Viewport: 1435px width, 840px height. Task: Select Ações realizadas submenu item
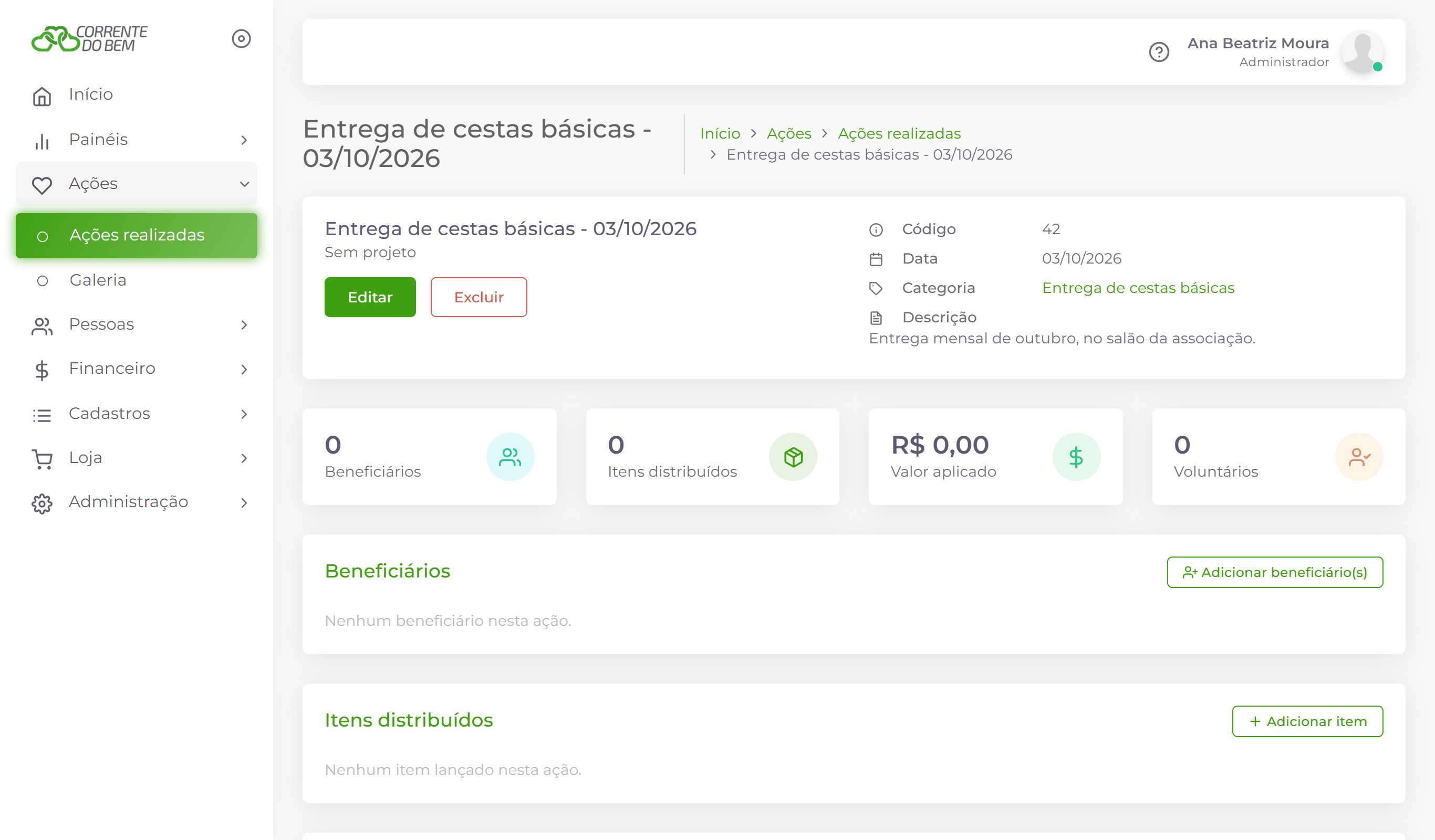(137, 236)
